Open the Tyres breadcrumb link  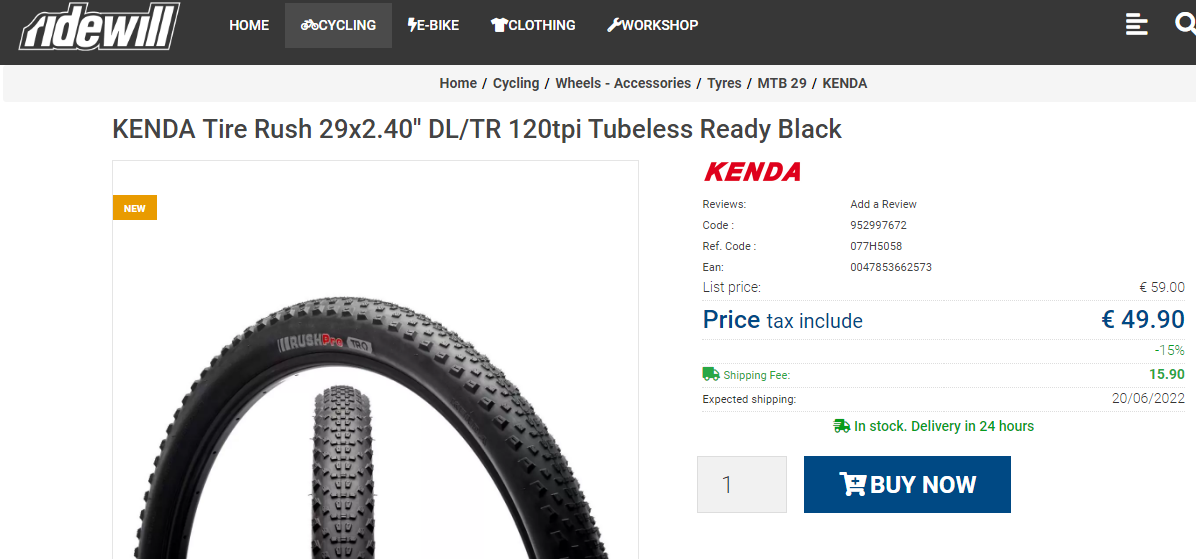(x=724, y=83)
